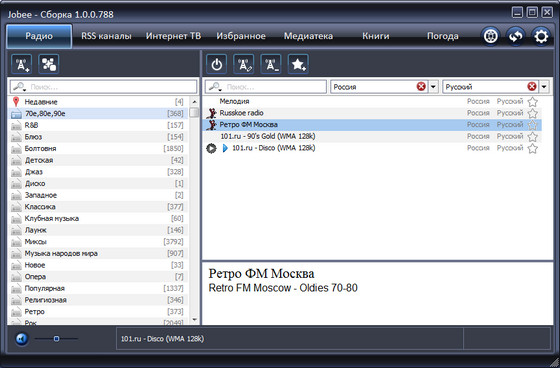Expand the Россия country dropdown
The image size is (560, 368).
pos(433,87)
